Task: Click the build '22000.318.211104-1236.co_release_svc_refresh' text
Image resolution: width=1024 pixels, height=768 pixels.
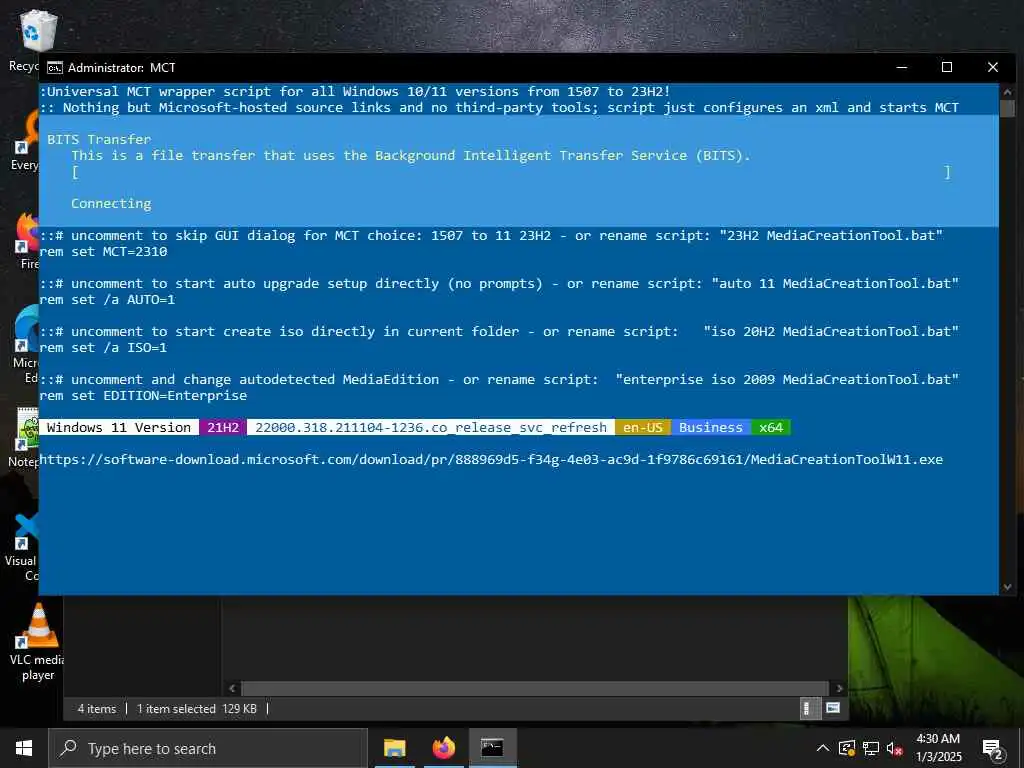Action: (431, 427)
